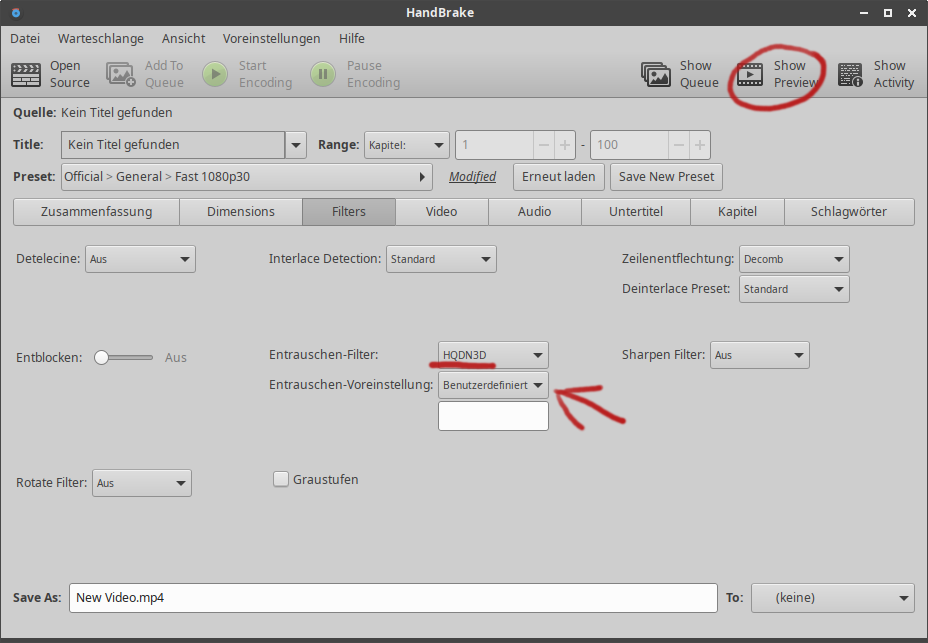The height and width of the screenshot is (643, 928).
Task: Open the Datei menu
Action: pos(25,38)
